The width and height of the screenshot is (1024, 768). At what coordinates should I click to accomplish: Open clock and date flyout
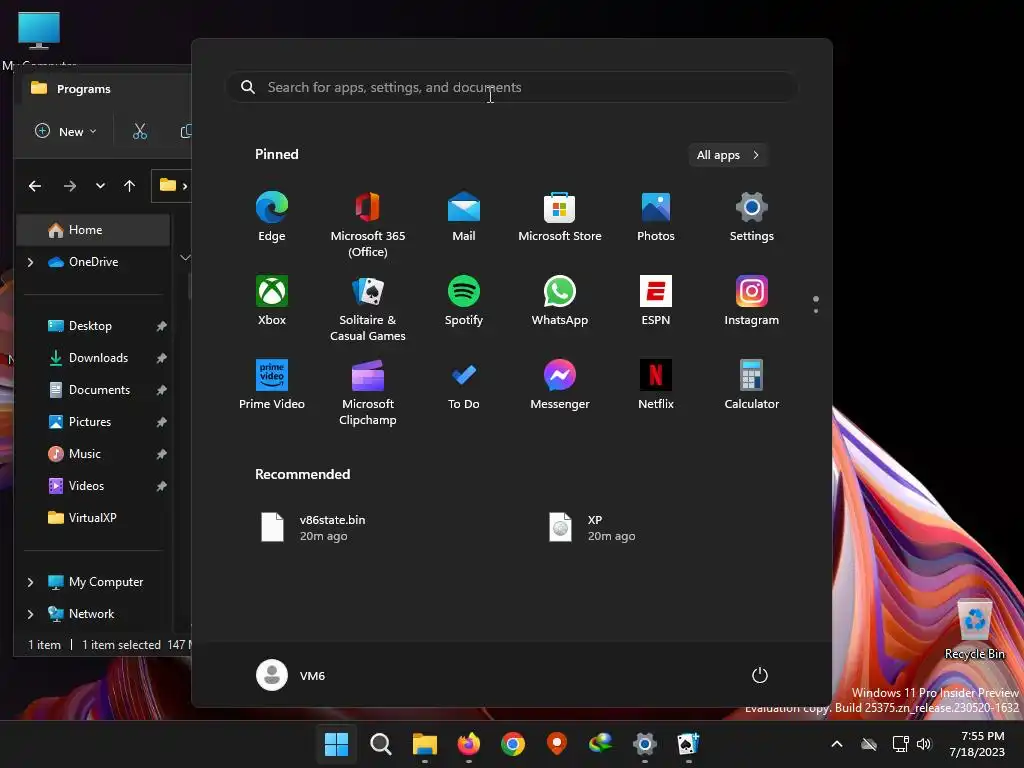tap(977, 744)
